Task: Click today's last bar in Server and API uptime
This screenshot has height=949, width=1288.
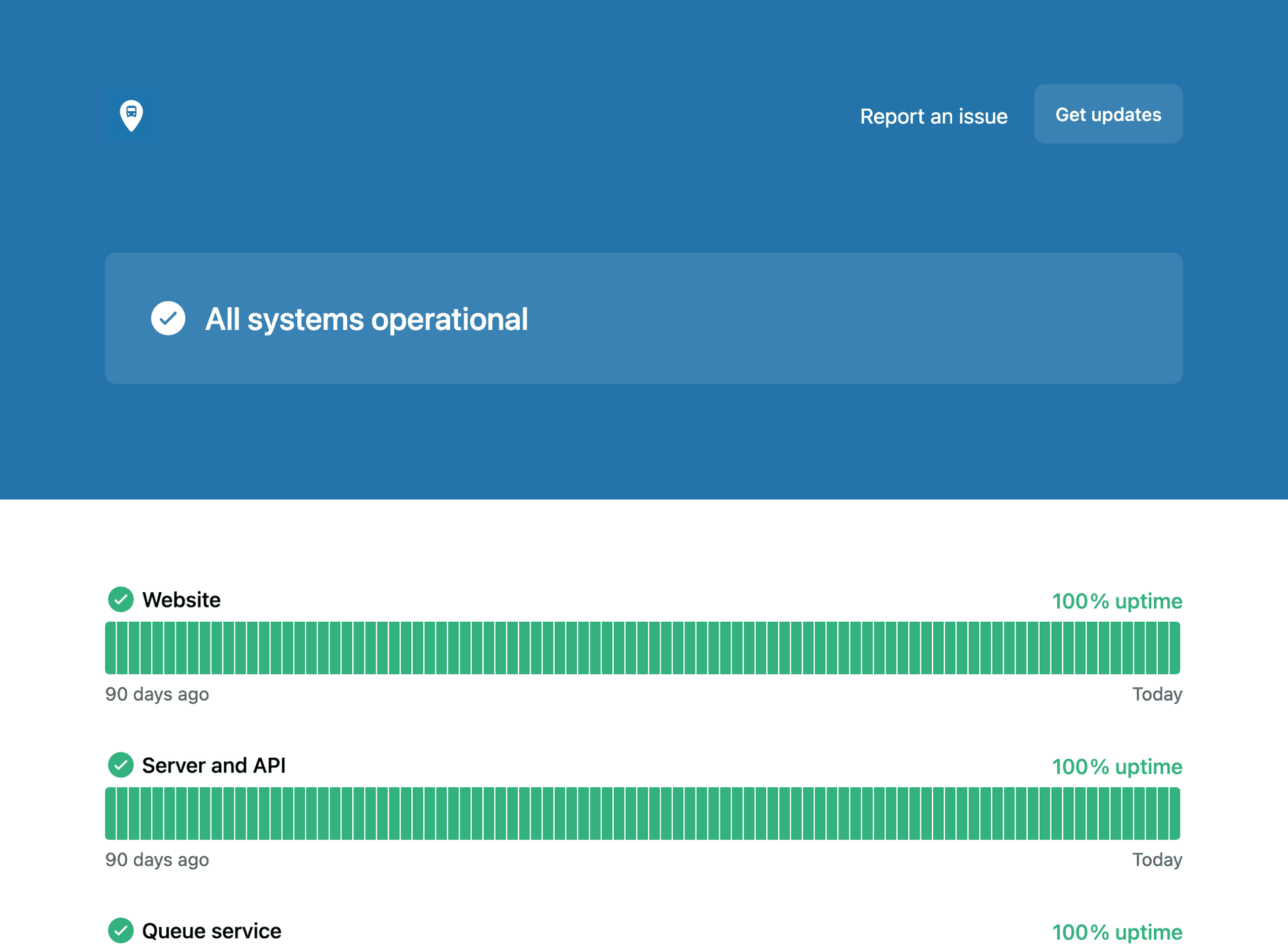Action: point(1175,814)
